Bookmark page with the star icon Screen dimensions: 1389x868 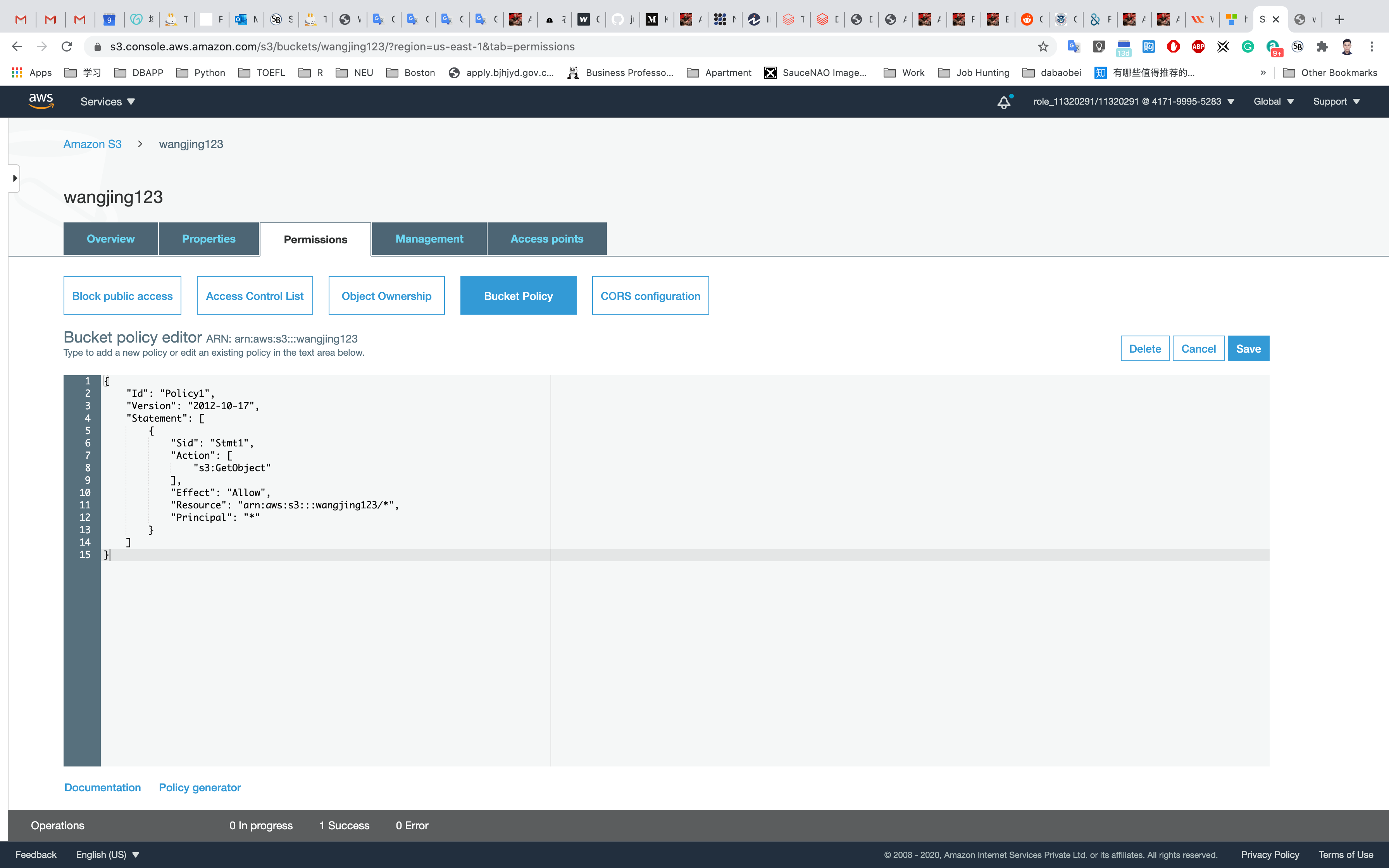coord(1043,46)
